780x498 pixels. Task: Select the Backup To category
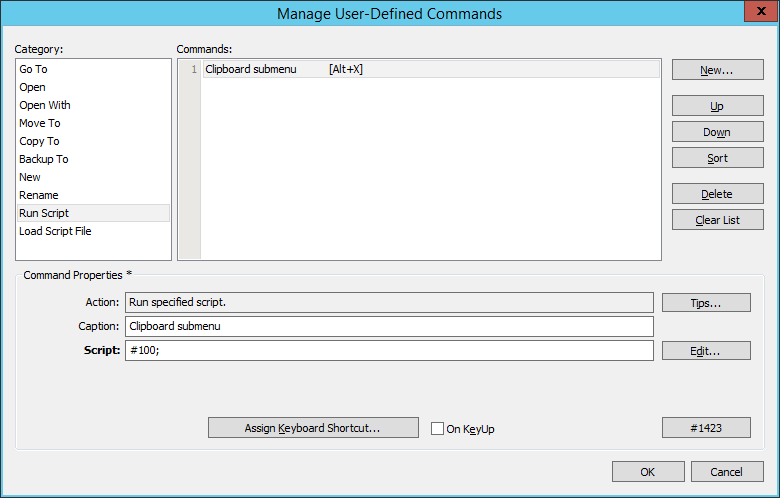click(x=44, y=159)
